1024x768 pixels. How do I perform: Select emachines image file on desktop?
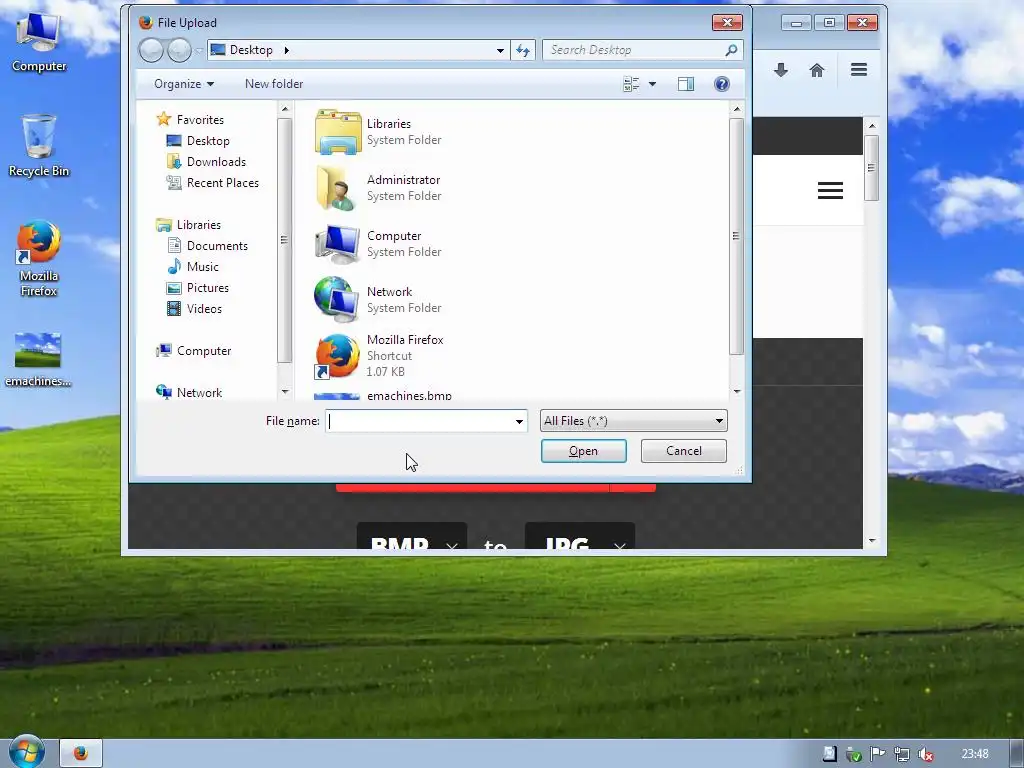point(38,360)
